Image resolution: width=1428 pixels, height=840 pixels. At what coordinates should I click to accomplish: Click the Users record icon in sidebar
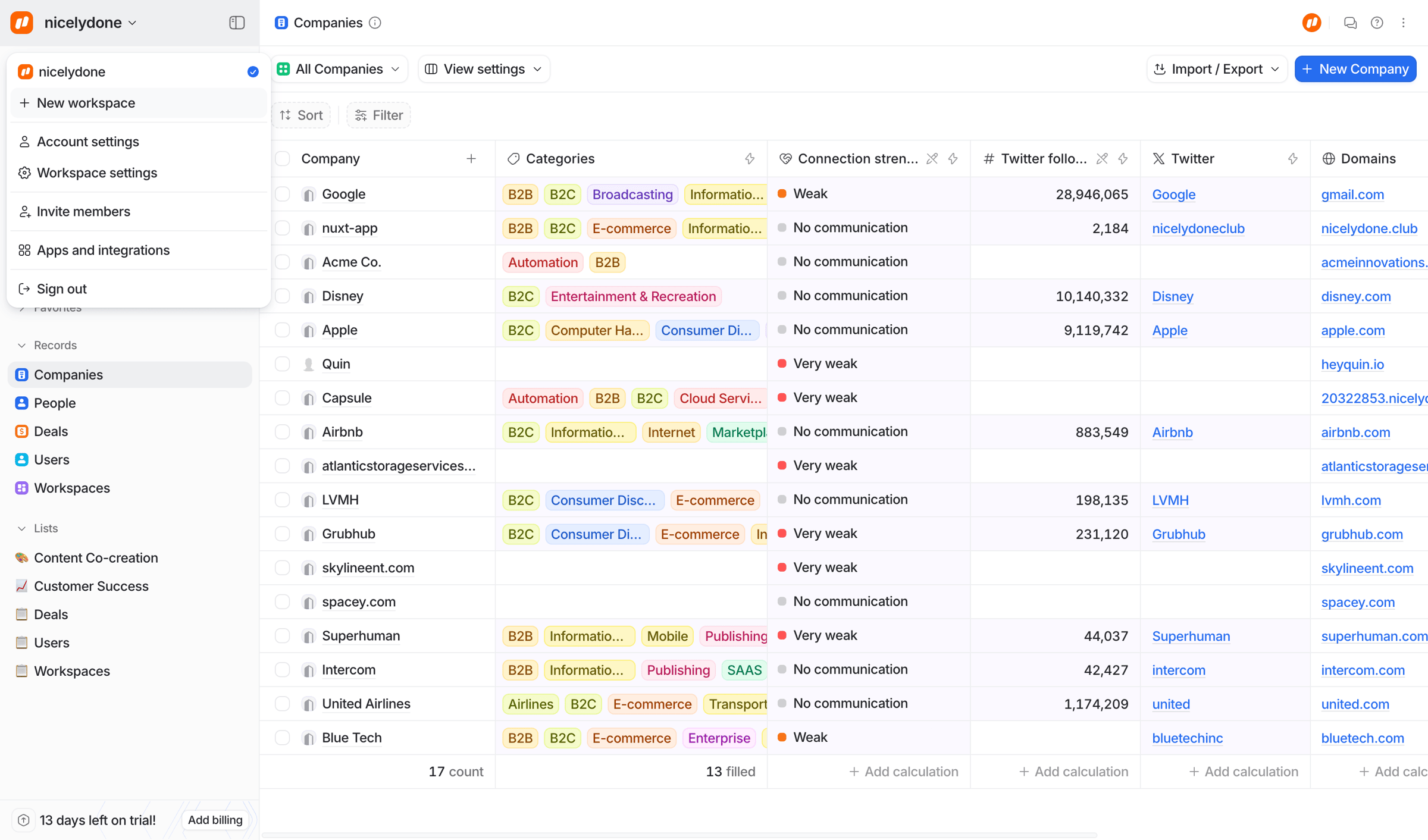[x=22, y=460]
